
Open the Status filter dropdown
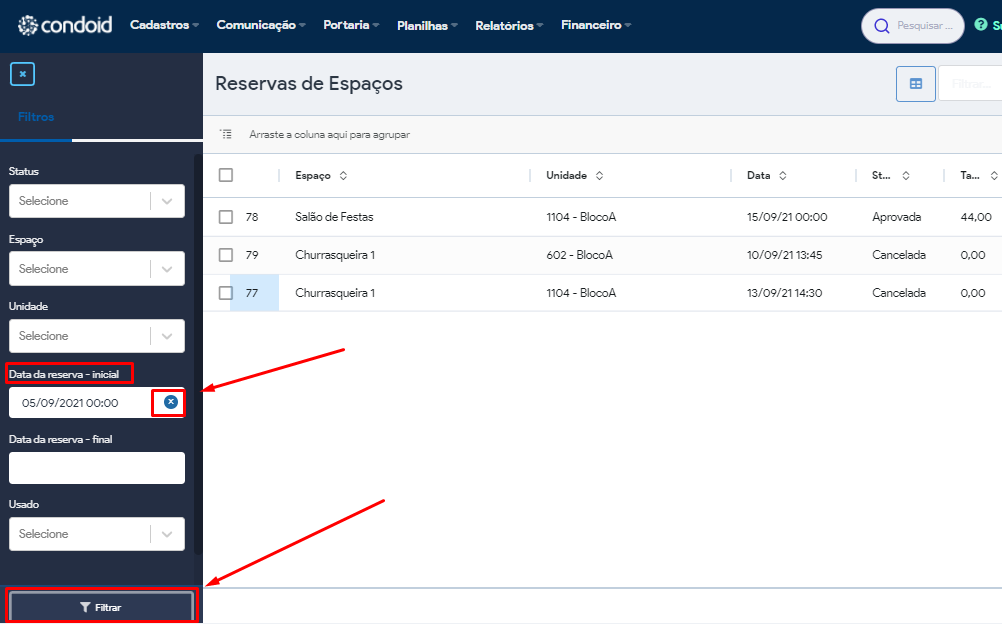click(x=97, y=201)
